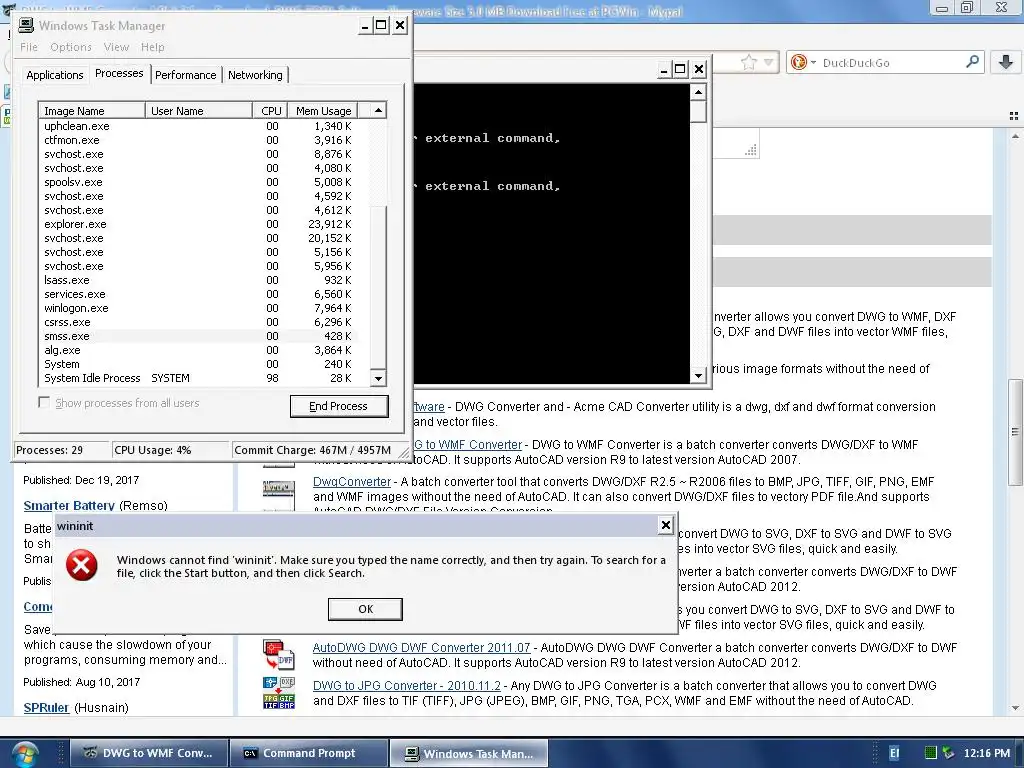The width and height of the screenshot is (1024, 768).
Task: Open the Windows Start orb
Action: tap(24, 754)
